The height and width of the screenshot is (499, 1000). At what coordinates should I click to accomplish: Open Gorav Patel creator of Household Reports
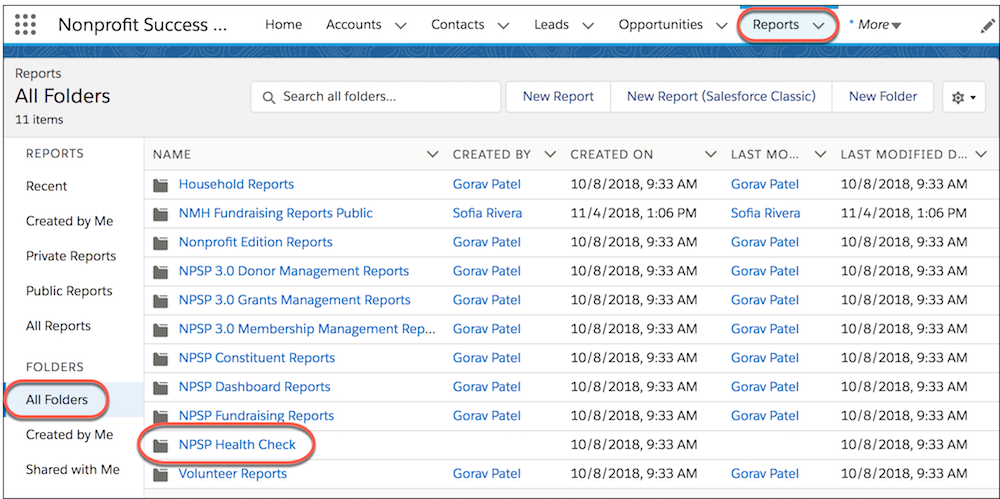487,184
